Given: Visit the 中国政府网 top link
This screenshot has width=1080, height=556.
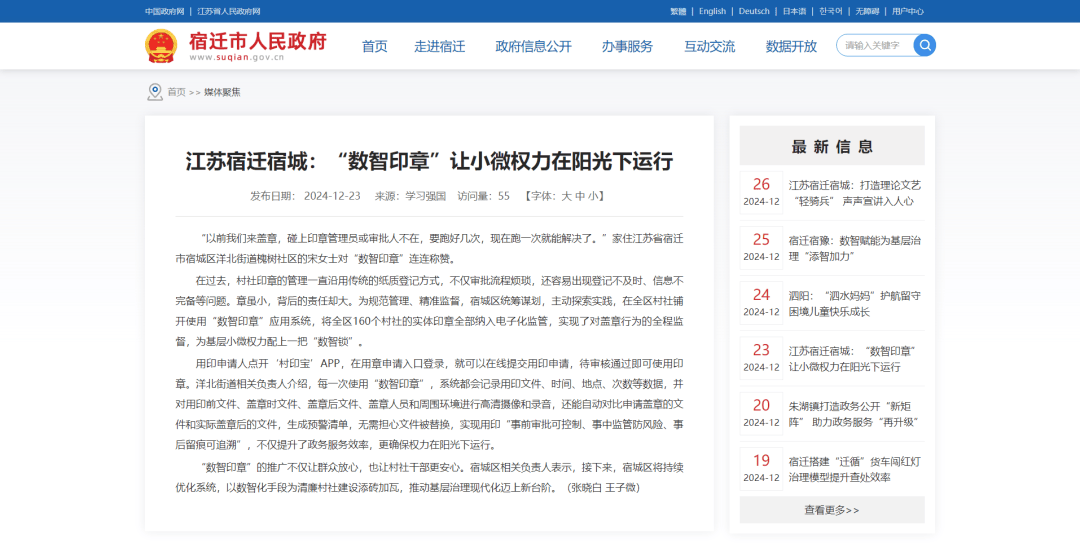Looking at the screenshot, I should (165, 11).
